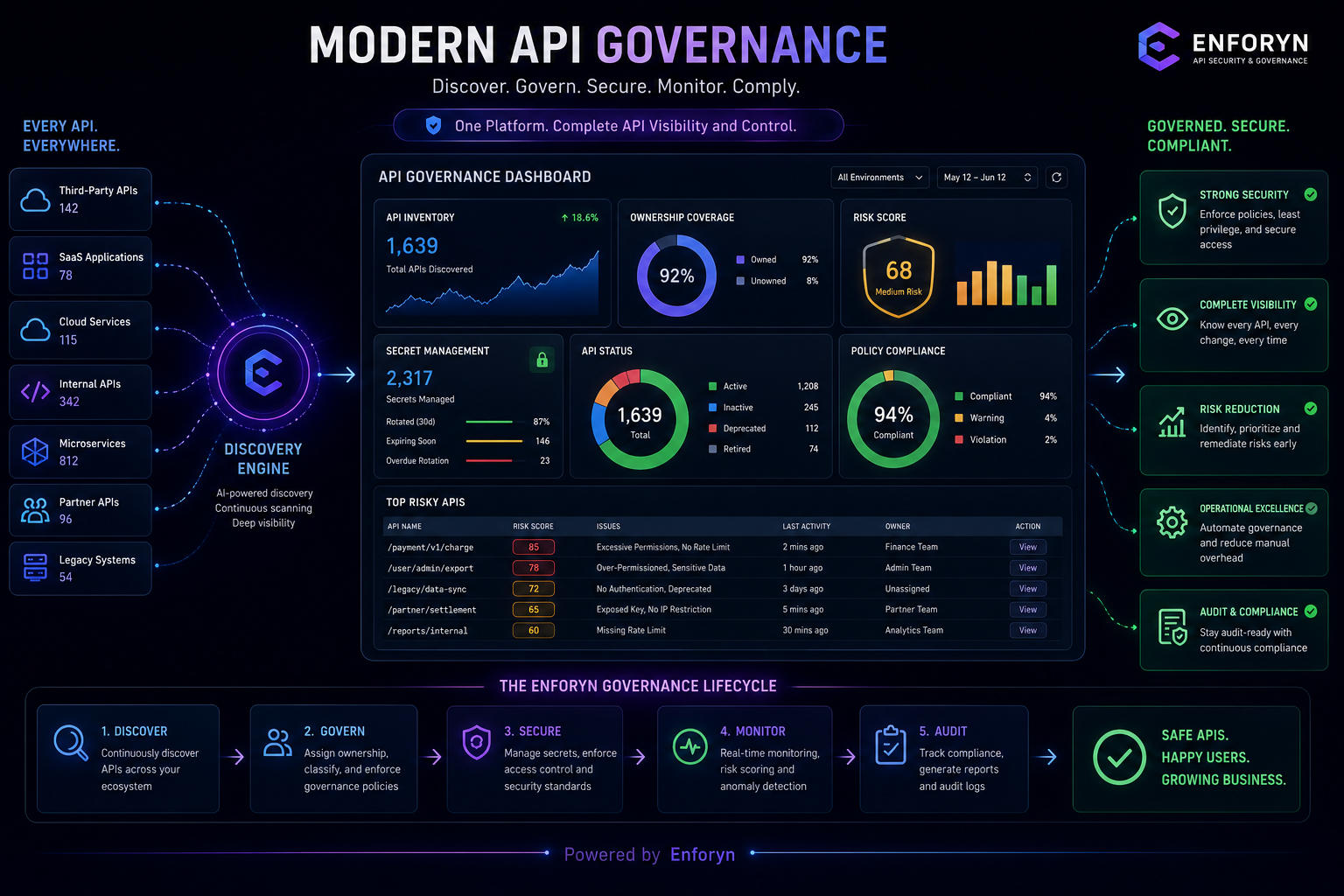Click the Strong Security green check badge

point(1311,194)
